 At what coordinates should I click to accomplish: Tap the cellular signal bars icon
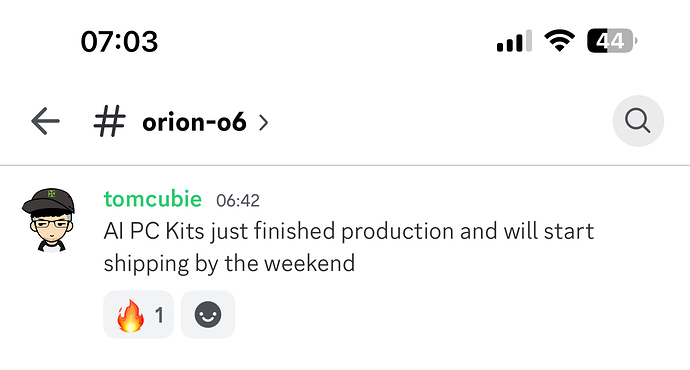[x=514, y=41]
